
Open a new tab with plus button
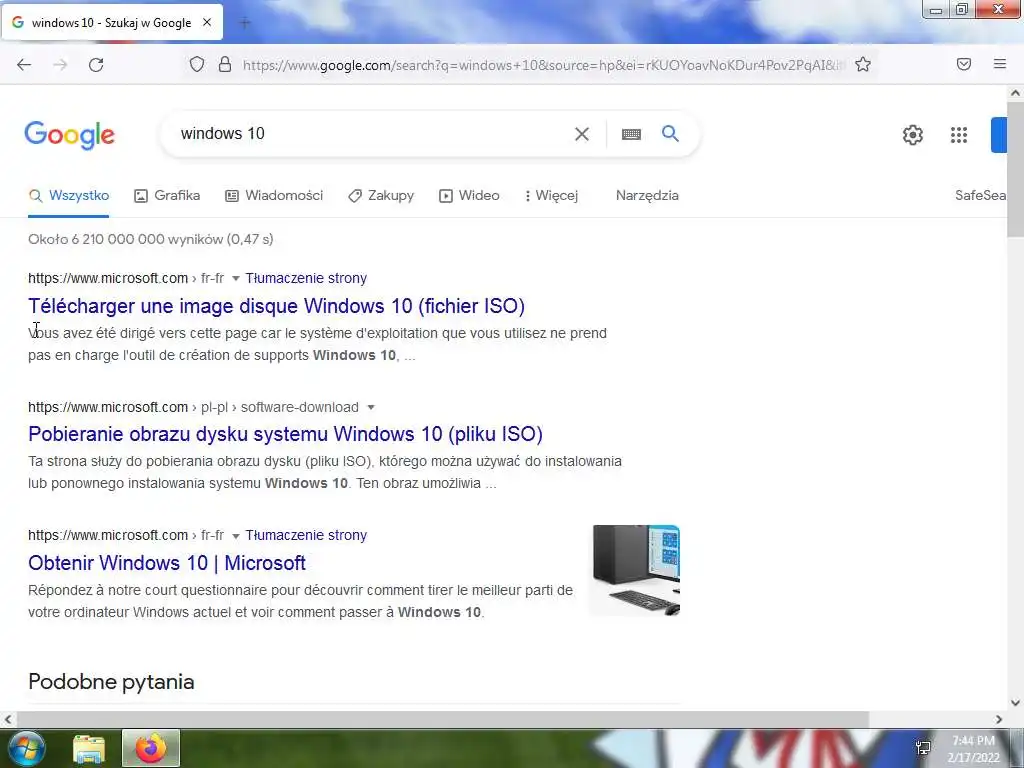pyautogui.click(x=245, y=23)
